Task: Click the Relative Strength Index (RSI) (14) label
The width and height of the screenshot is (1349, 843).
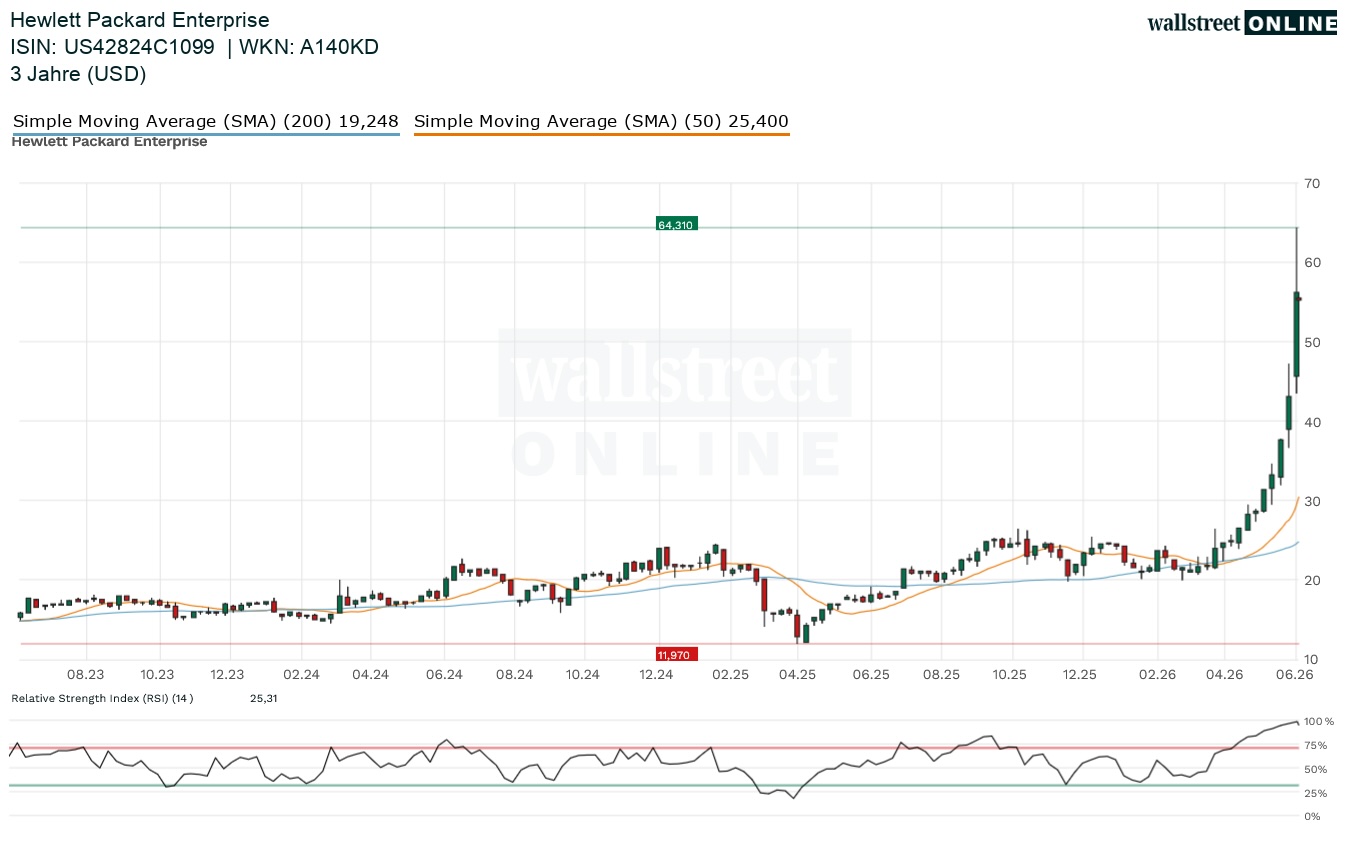Action: click(x=102, y=698)
